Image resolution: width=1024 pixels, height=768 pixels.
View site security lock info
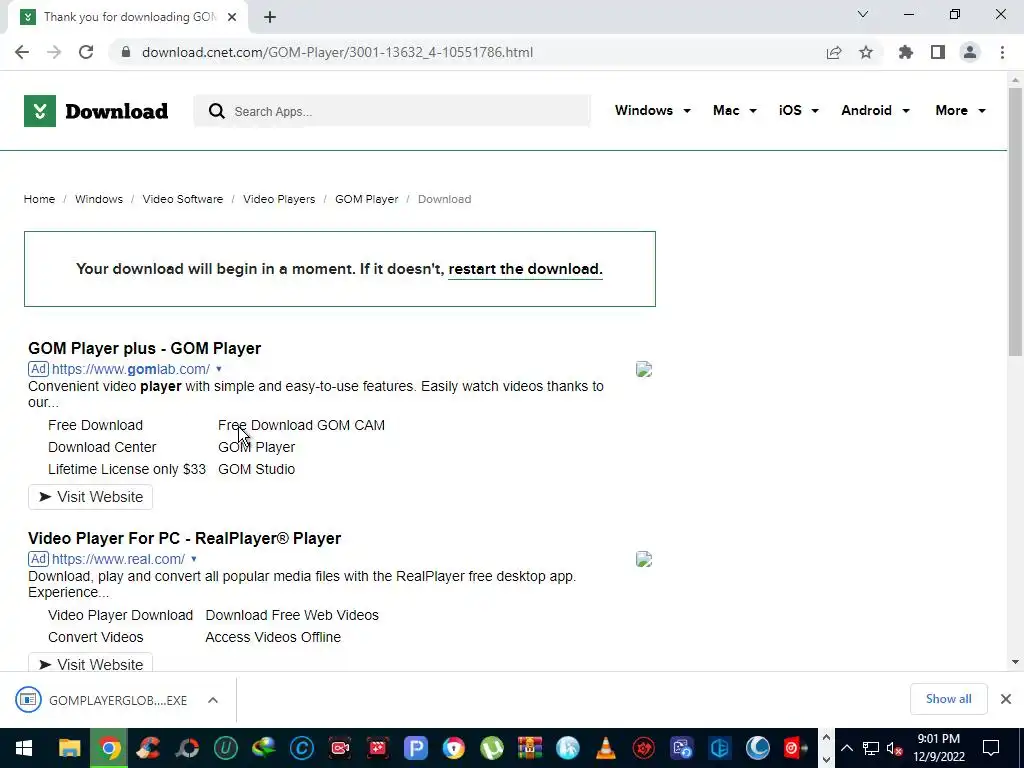126,52
